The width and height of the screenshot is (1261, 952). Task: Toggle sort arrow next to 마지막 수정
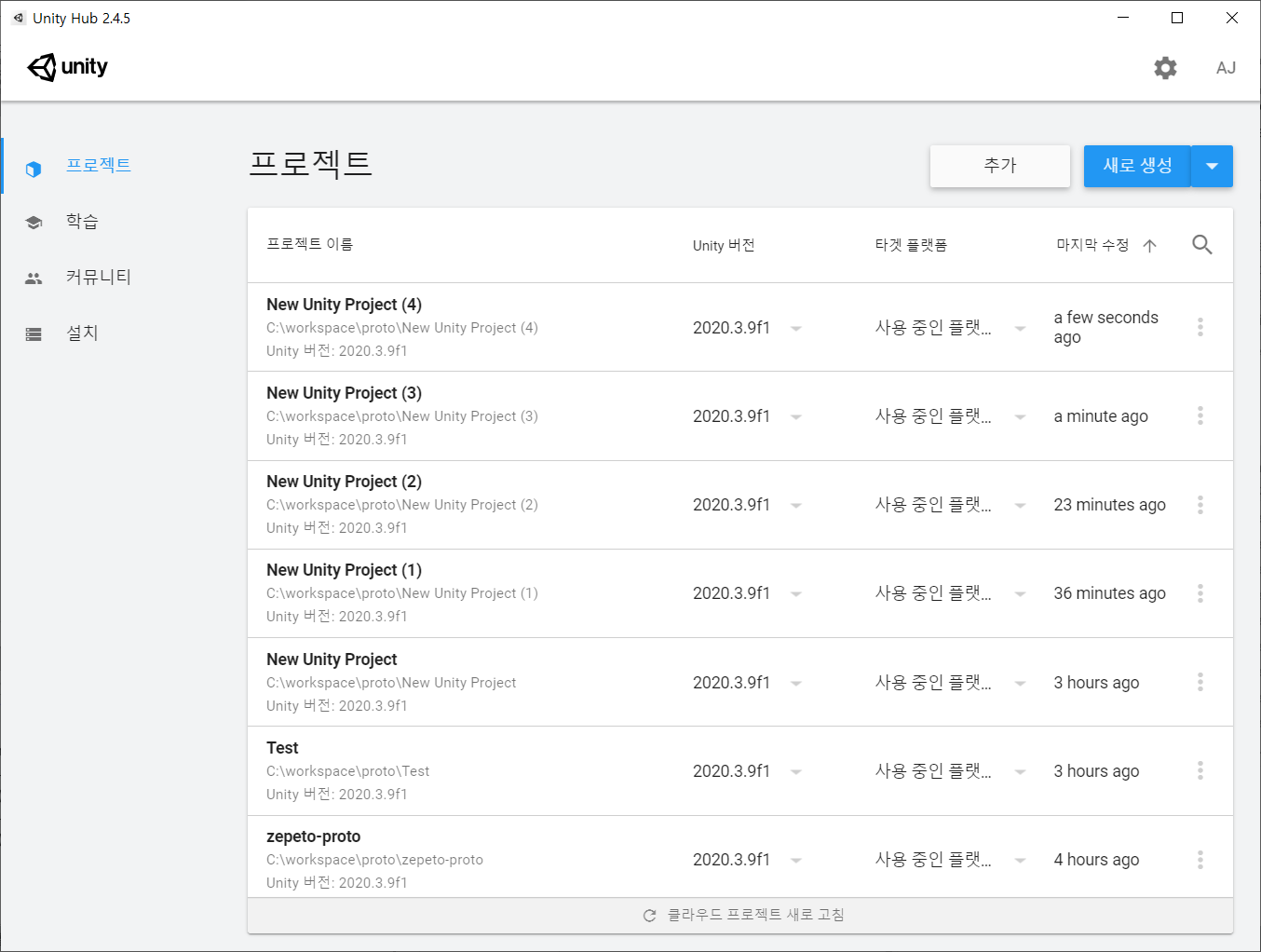tap(1149, 246)
